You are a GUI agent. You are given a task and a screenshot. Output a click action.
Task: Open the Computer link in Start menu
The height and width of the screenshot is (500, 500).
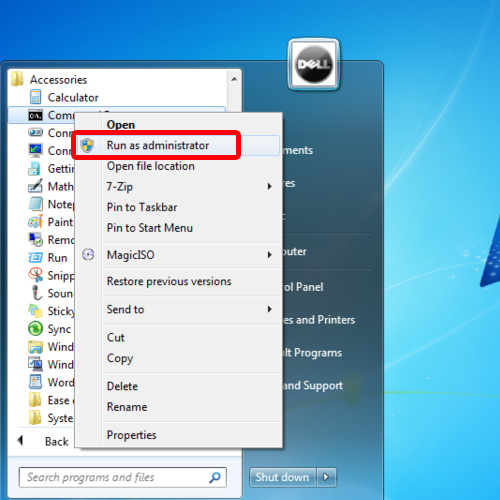click(x=294, y=251)
